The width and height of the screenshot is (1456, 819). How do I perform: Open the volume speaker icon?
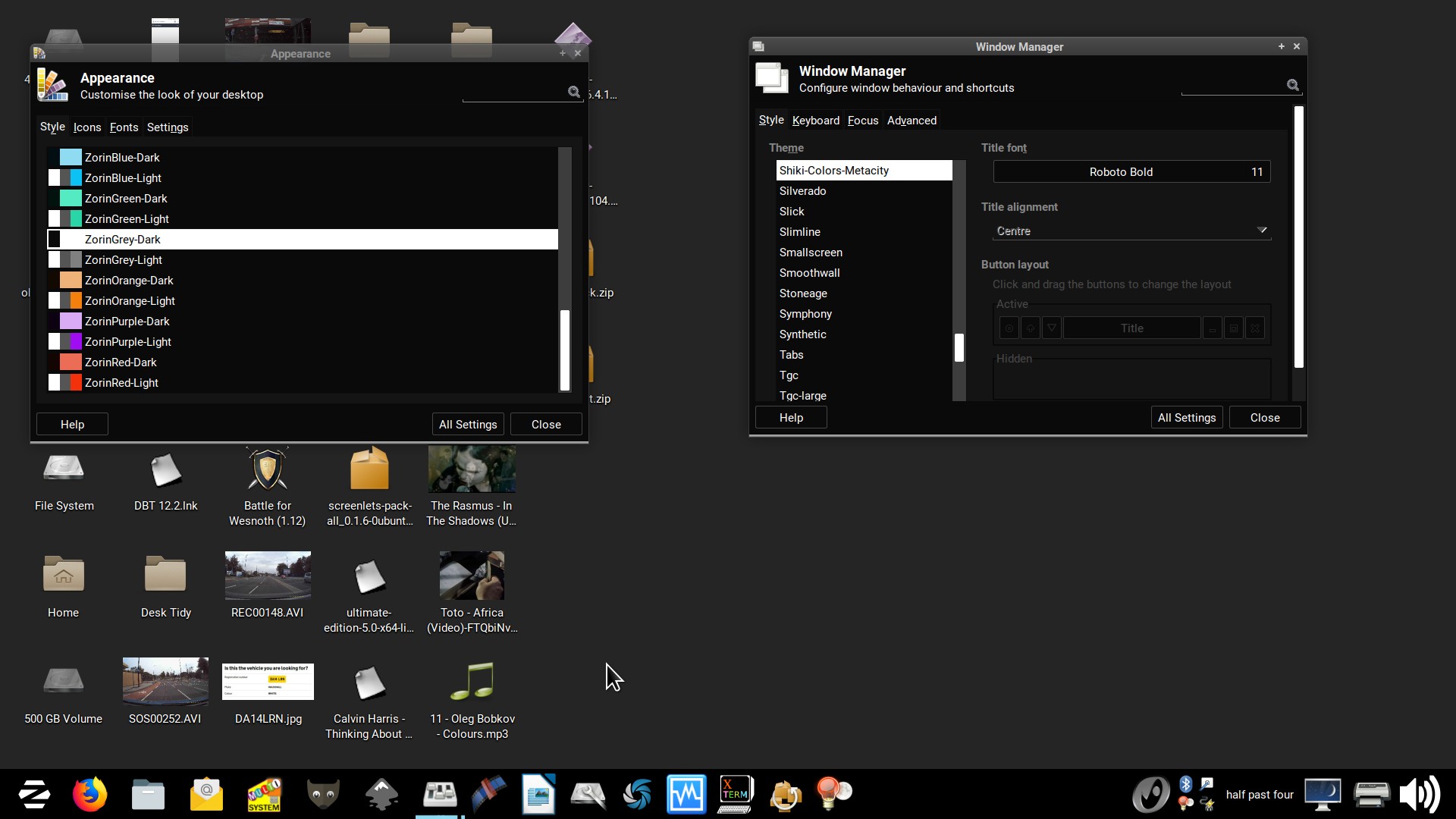(1419, 794)
